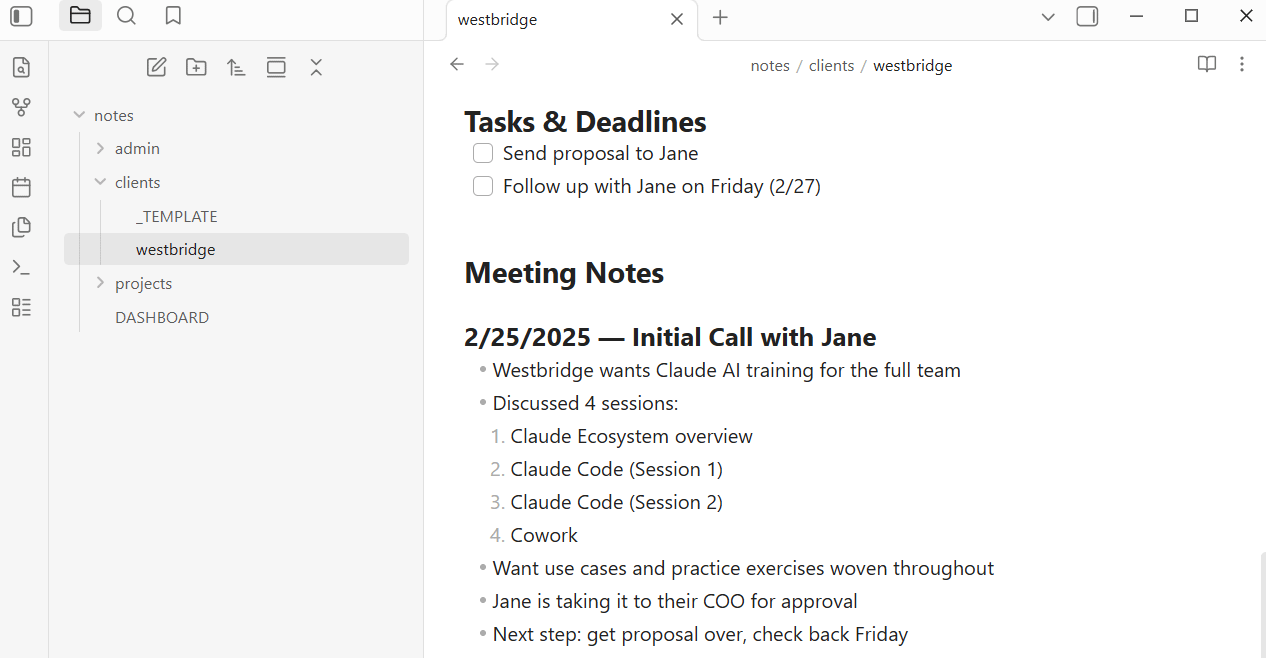
Task: Switch to the bookmarks tab in sidebar
Action: click(173, 16)
